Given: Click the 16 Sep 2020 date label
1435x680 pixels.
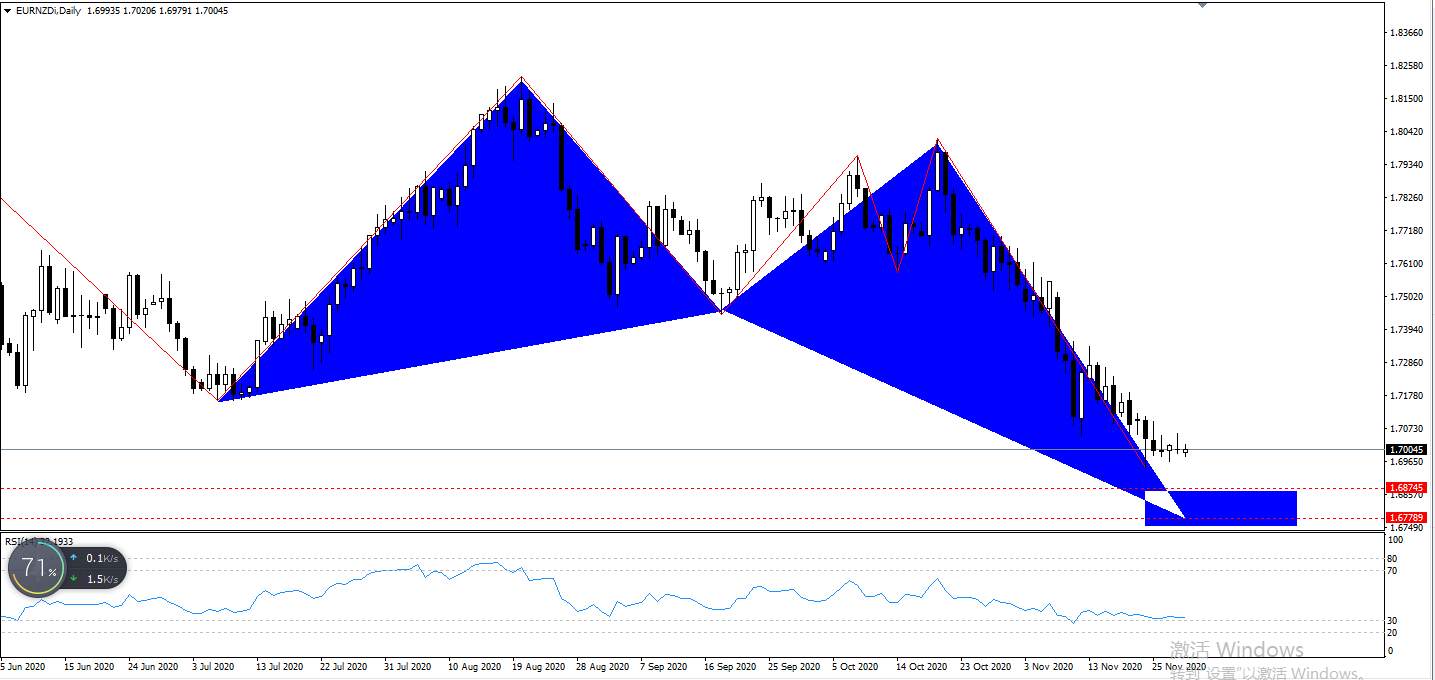Looking at the screenshot, I should [x=731, y=666].
